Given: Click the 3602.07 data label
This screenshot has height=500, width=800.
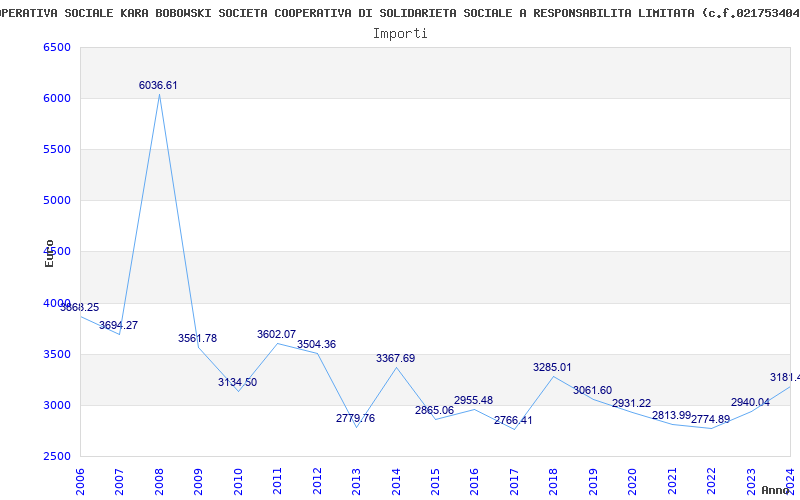Looking at the screenshot, I should pyautogui.click(x=277, y=334).
